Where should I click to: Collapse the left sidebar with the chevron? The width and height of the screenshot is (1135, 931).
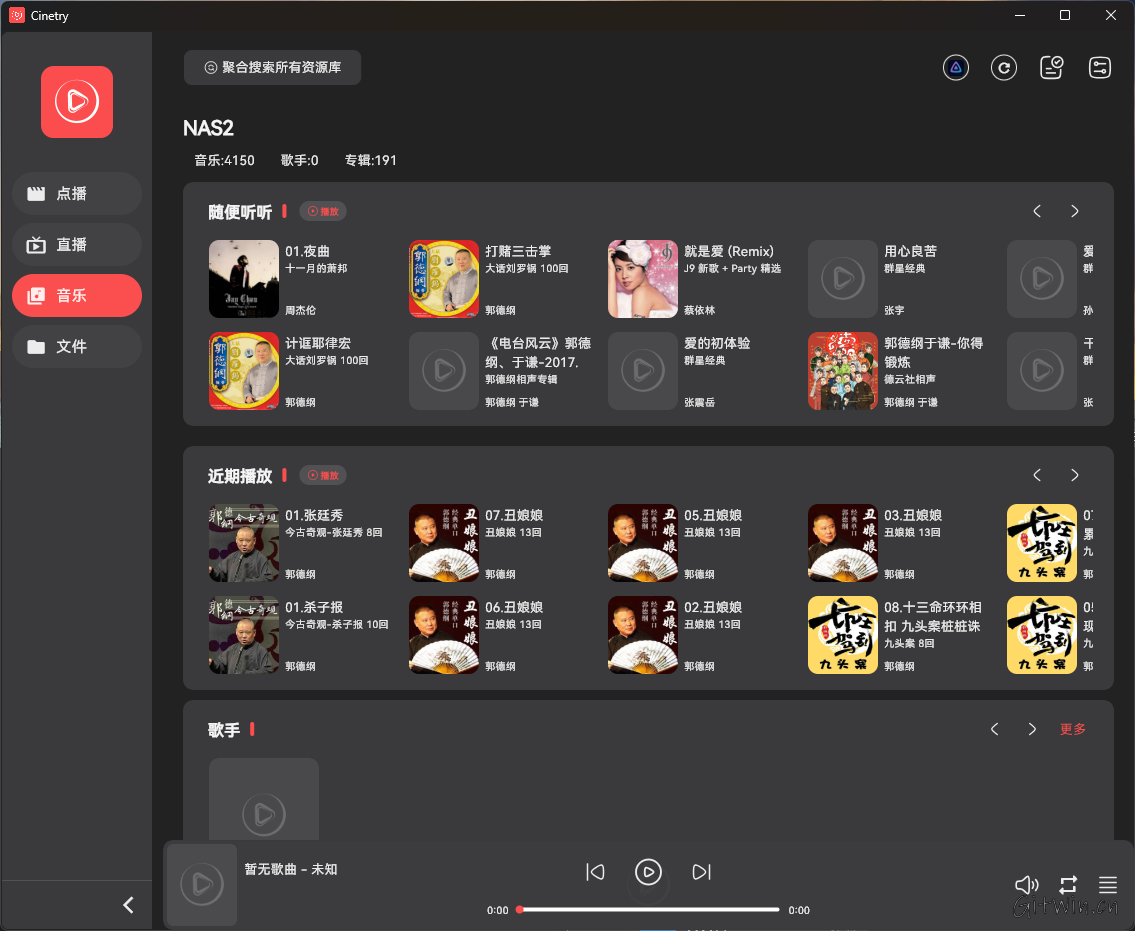coord(128,905)
